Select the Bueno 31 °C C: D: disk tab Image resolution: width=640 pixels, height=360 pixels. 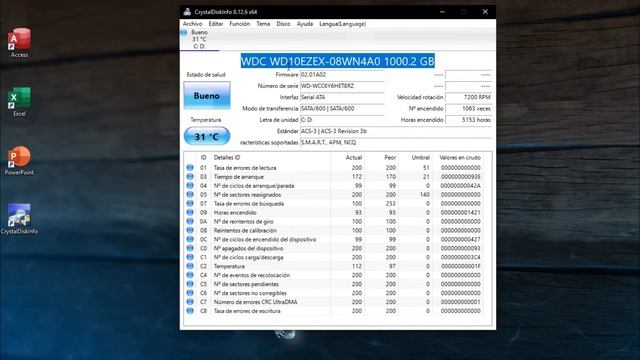199,40
